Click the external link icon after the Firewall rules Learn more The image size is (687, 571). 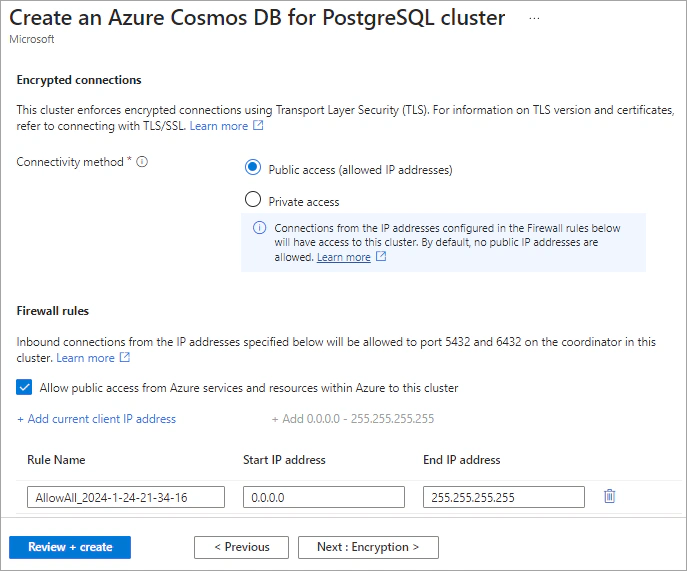coord(125,357)
